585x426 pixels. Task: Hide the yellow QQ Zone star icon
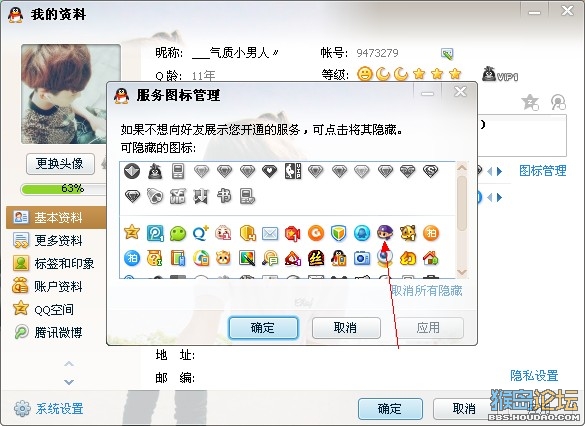coord(132,233)
